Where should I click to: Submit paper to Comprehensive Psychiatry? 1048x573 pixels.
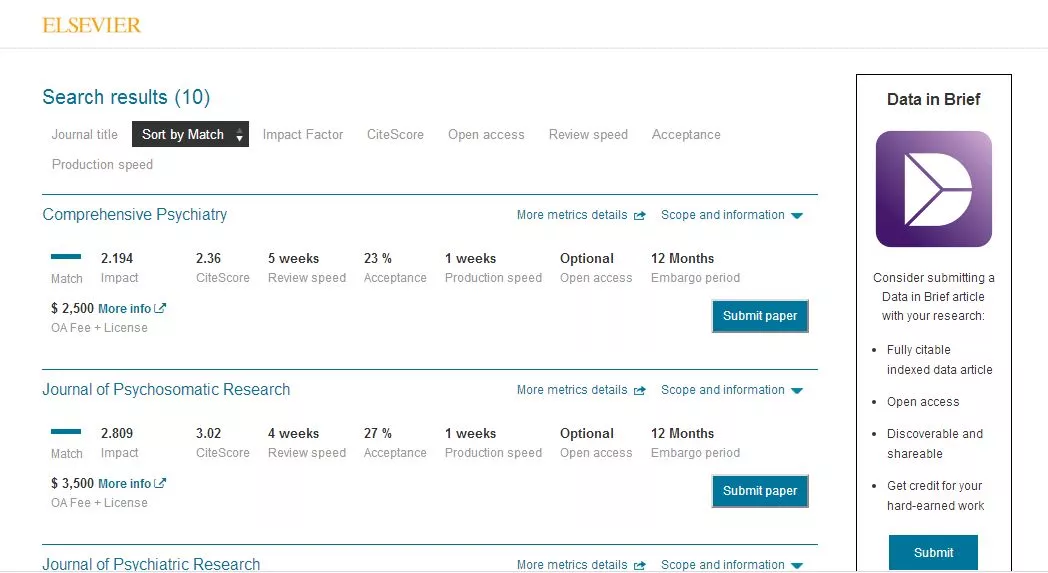pos(760,316)
